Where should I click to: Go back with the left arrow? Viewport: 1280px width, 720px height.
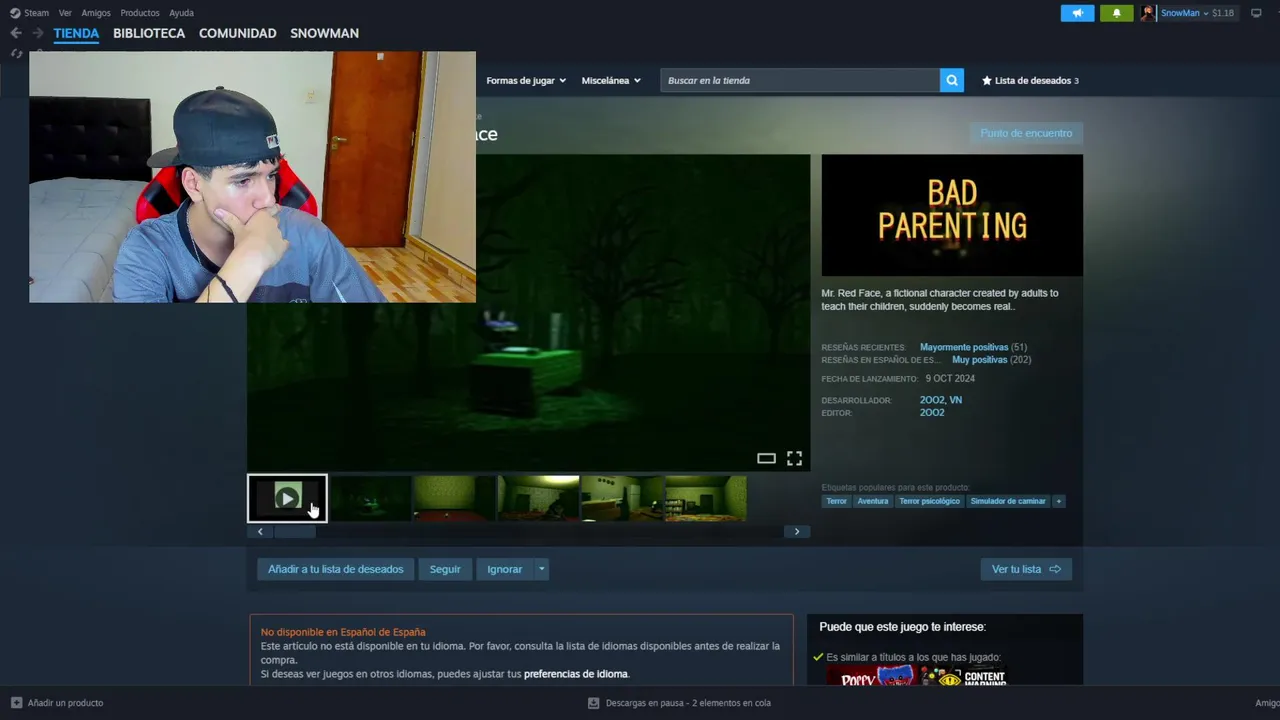[16, 33]
